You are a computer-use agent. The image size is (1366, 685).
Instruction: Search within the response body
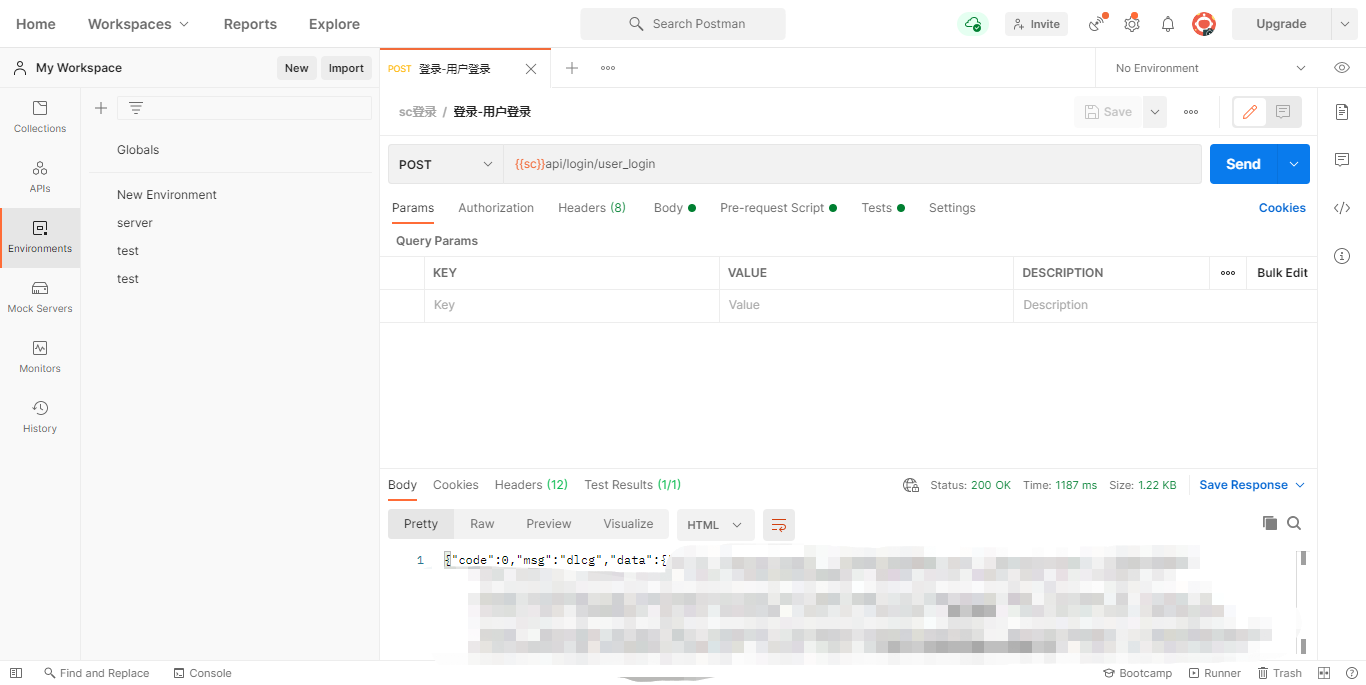1294,523
